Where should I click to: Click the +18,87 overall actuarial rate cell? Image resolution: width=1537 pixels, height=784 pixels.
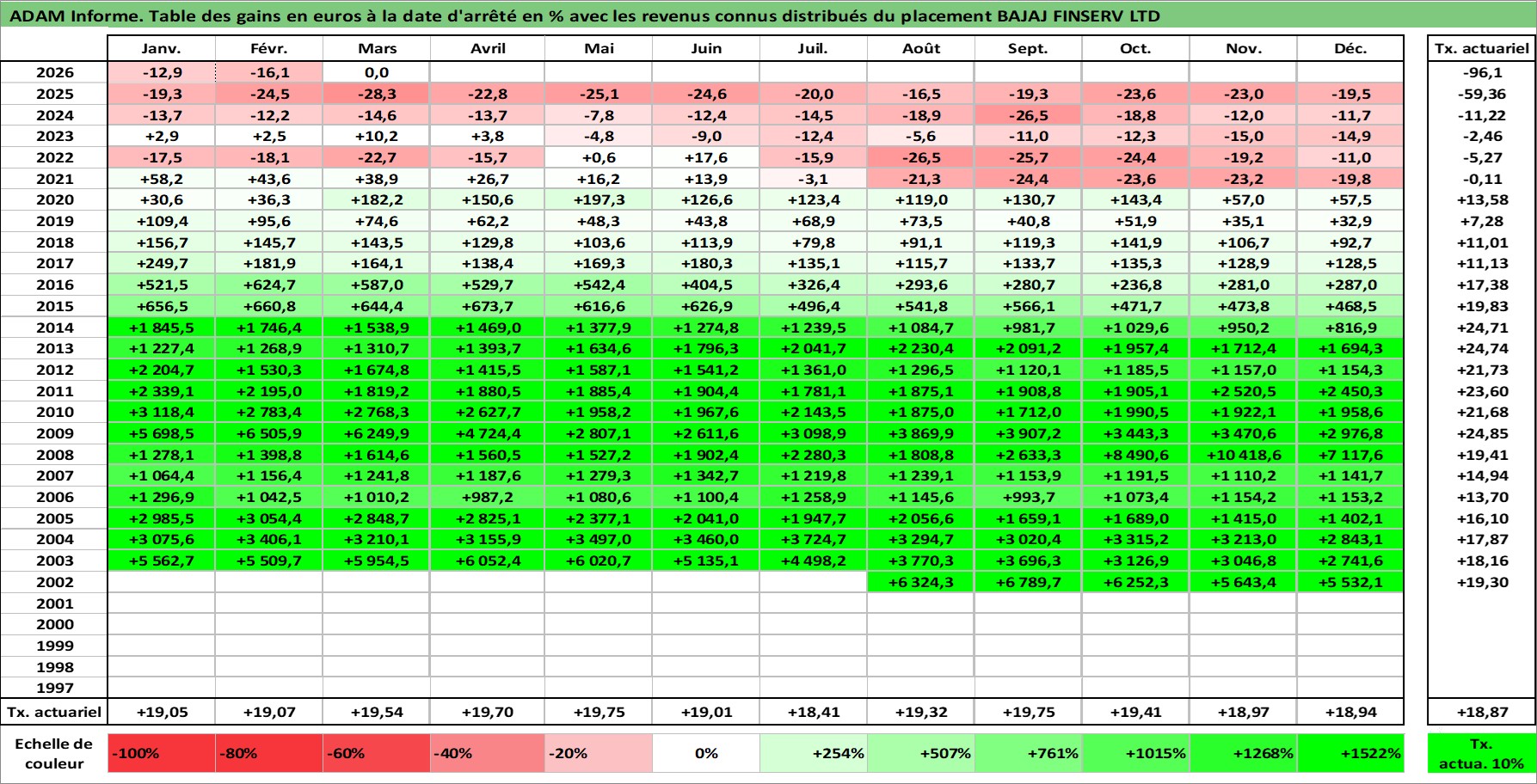[1481, 712]
